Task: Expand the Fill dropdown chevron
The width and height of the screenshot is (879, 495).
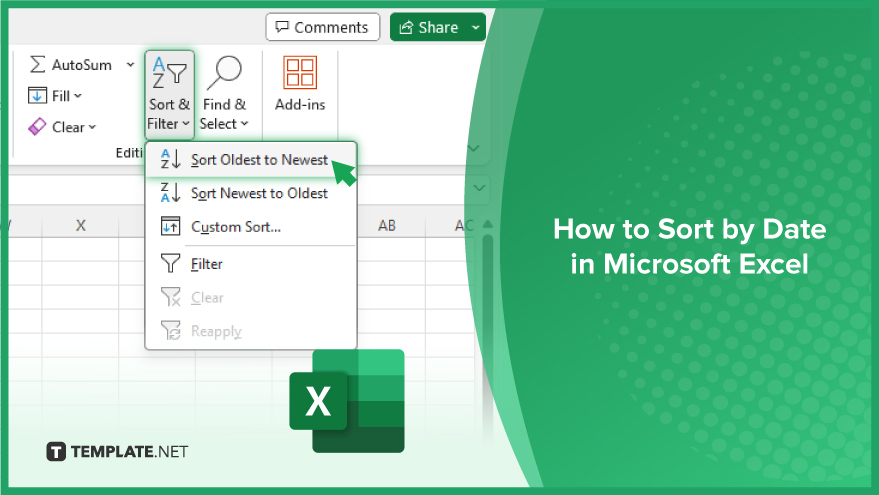Action: [x=78, y=96]
